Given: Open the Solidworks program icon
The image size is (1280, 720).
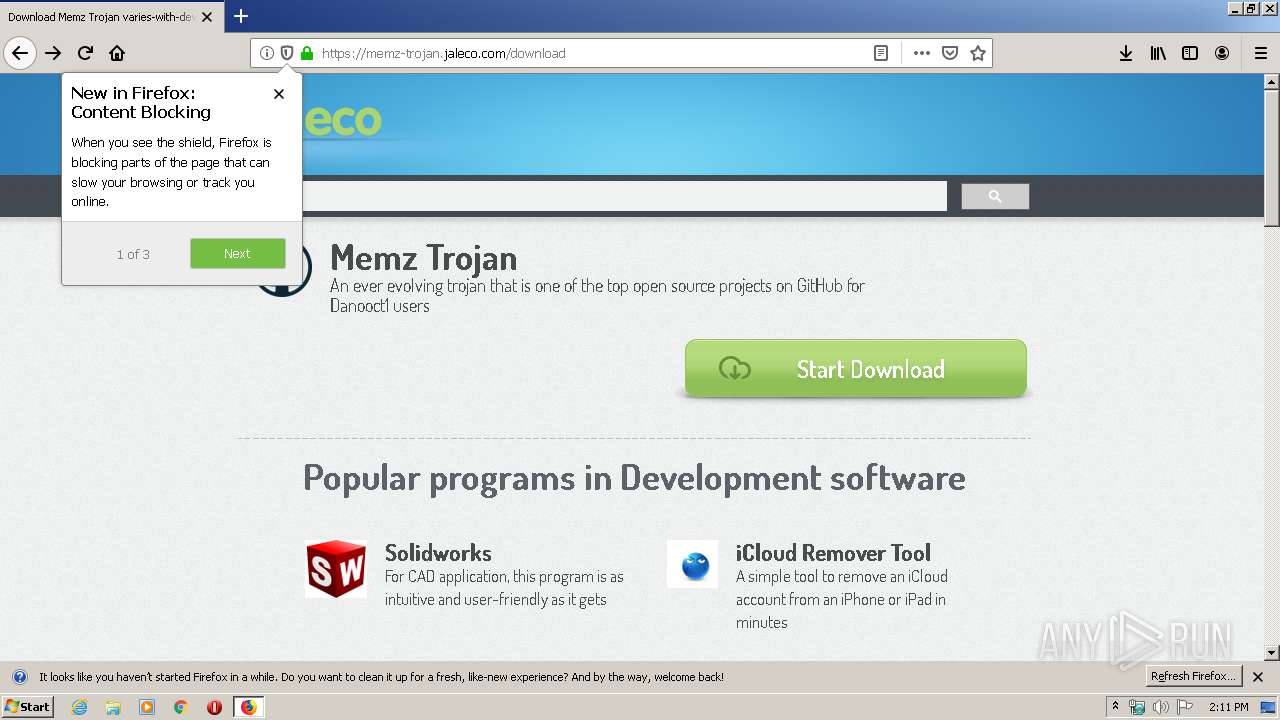Looking at the screenshot, I should click(x=336, y=569).
